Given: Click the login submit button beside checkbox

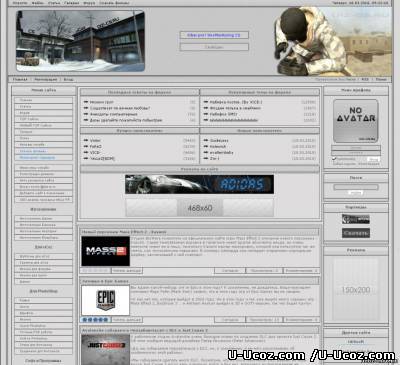Looking at the screenshot, I should (x=374, y=159).
